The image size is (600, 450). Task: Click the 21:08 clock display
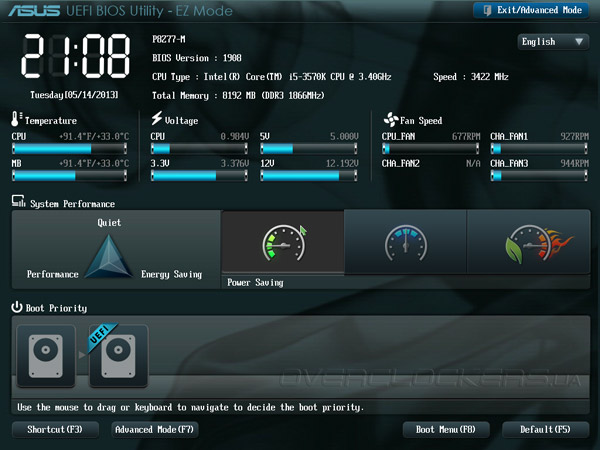pyautogui.click(x=75, y=56)
